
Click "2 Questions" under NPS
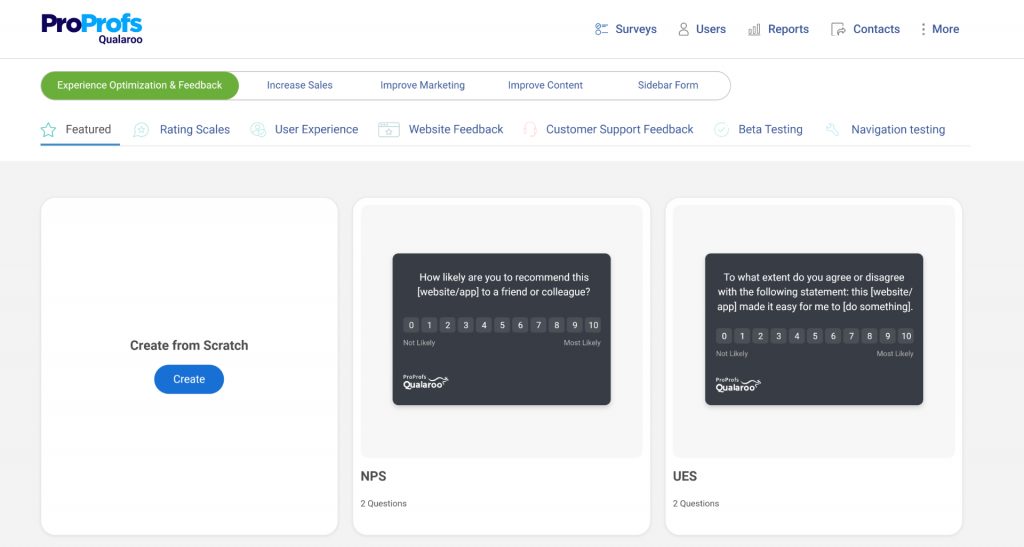pos(383,504)
